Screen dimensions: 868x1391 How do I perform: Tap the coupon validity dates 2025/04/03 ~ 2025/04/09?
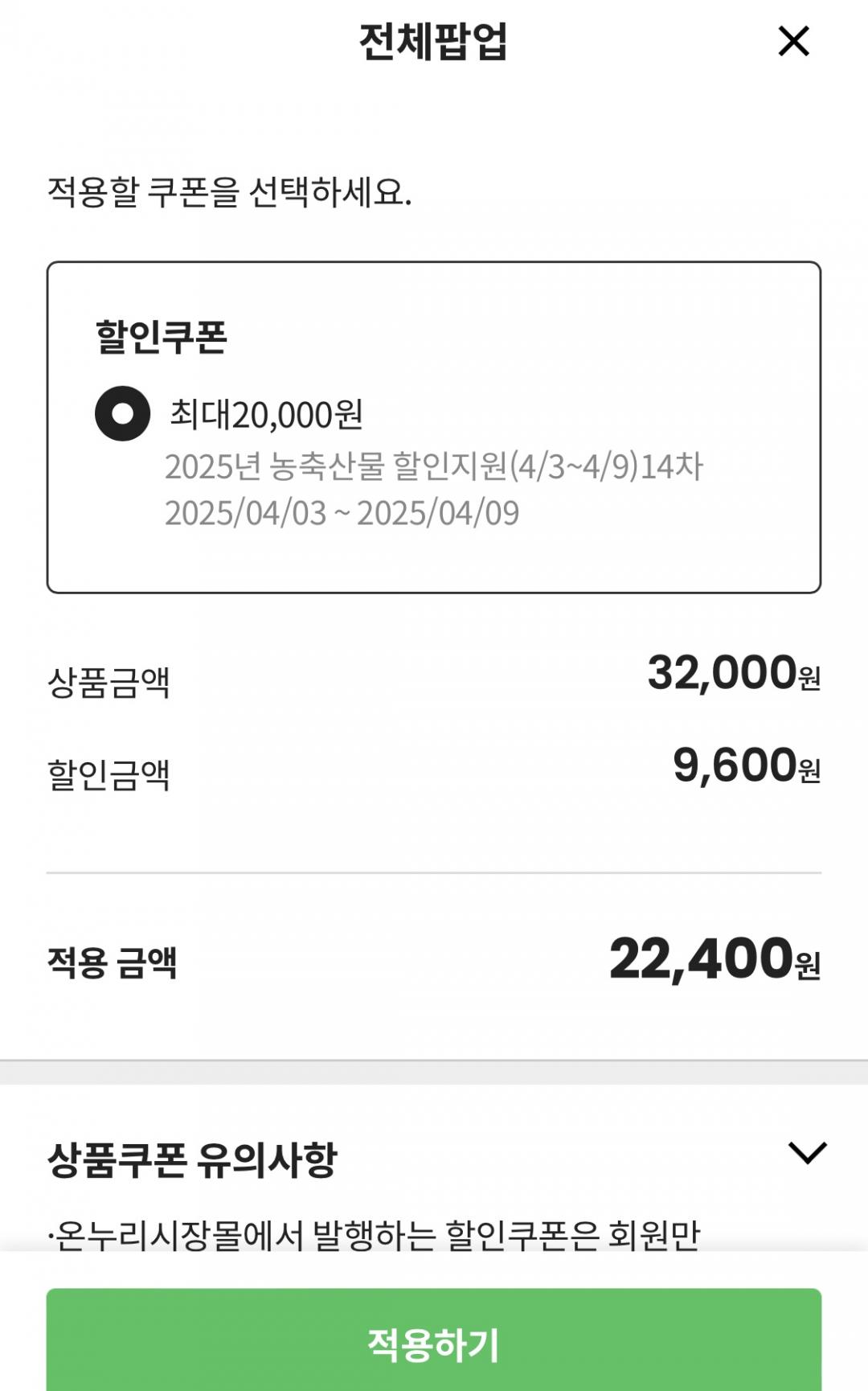coord(342,513)
